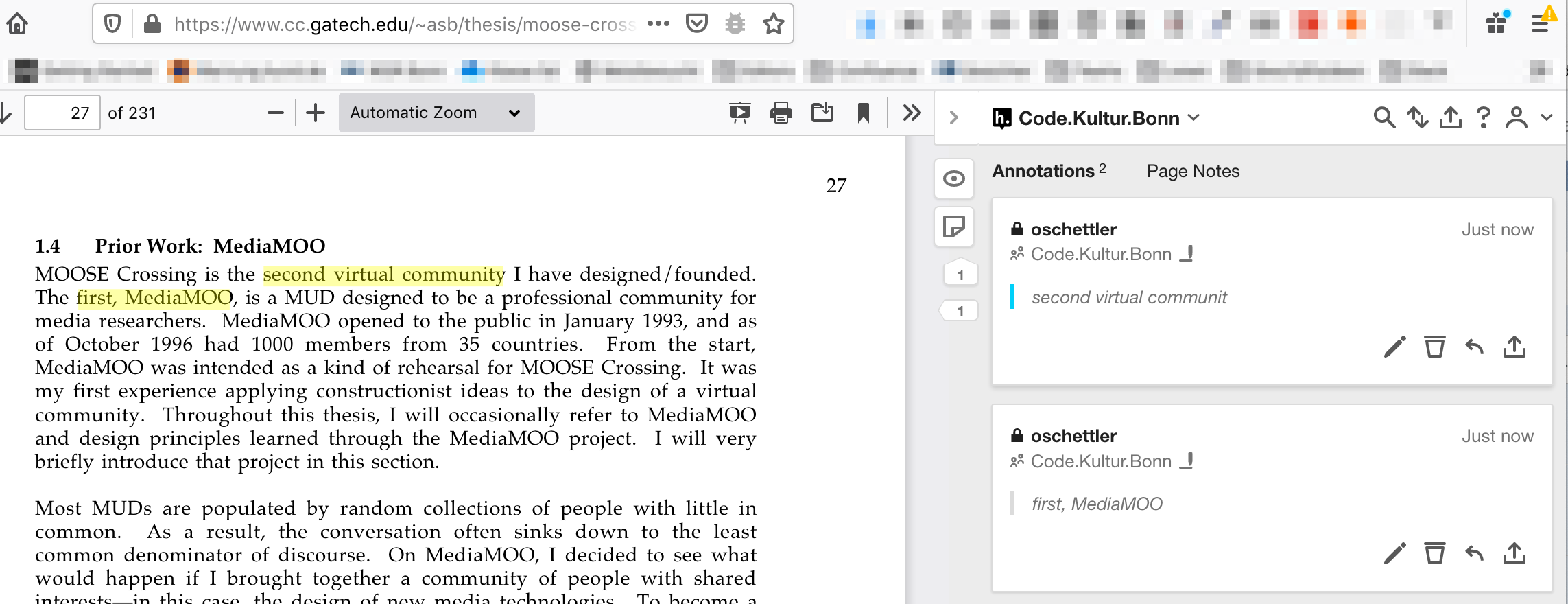The height and width of the screenshot is (604, 1568).
Task: Collapse the Hypothesis sidebar with chevron
Action: coord(953,118)
